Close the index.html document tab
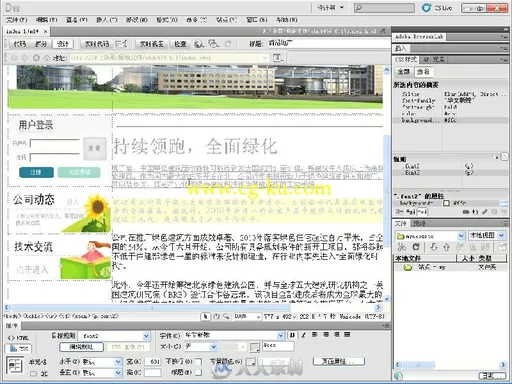 point(46,32)
